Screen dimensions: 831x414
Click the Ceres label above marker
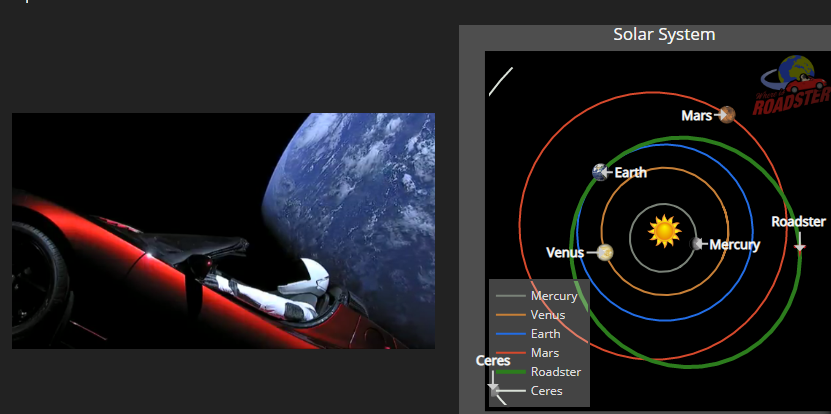click(x=493, y=361)
